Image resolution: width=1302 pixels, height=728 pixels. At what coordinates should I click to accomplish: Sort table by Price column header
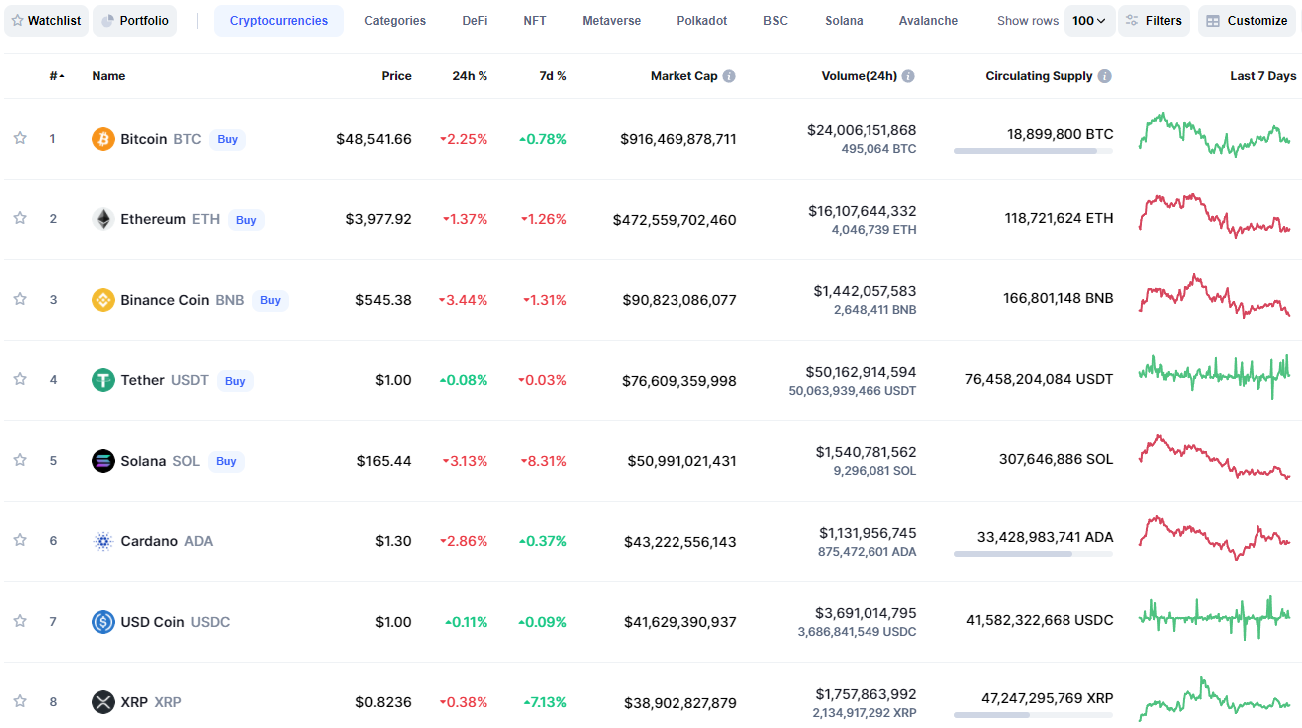tap(396, 76)
